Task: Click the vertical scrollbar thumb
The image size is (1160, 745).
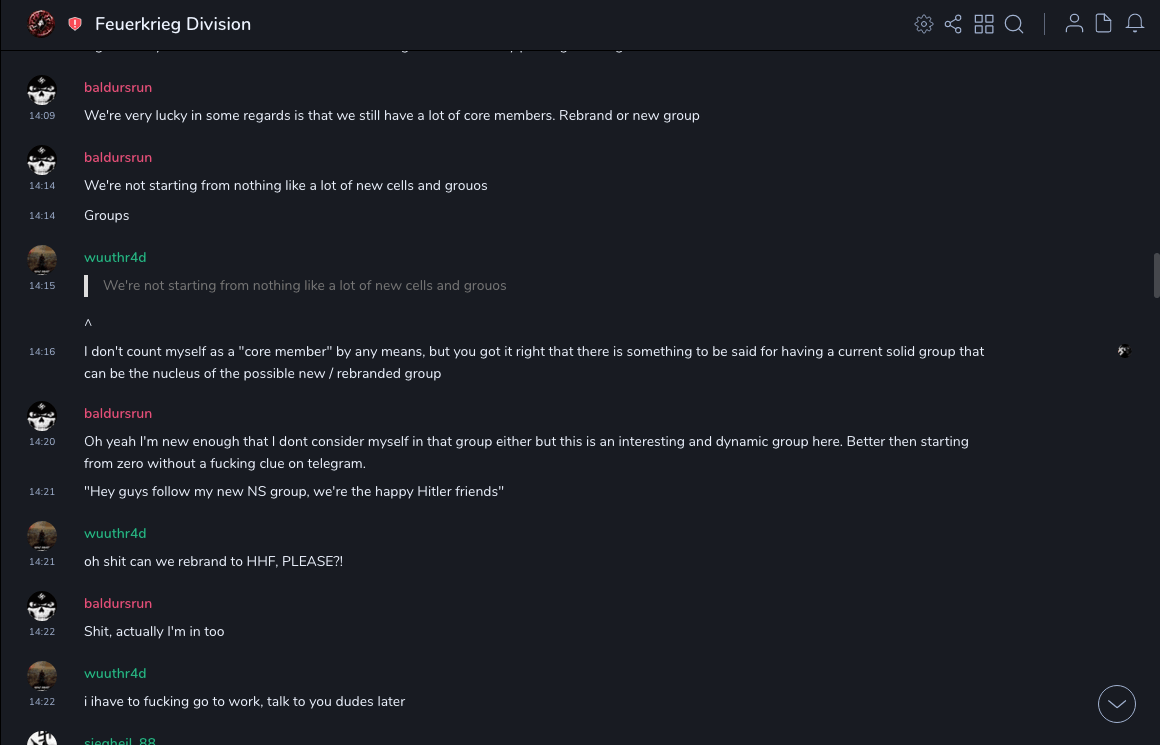Action: [1156, 275]
